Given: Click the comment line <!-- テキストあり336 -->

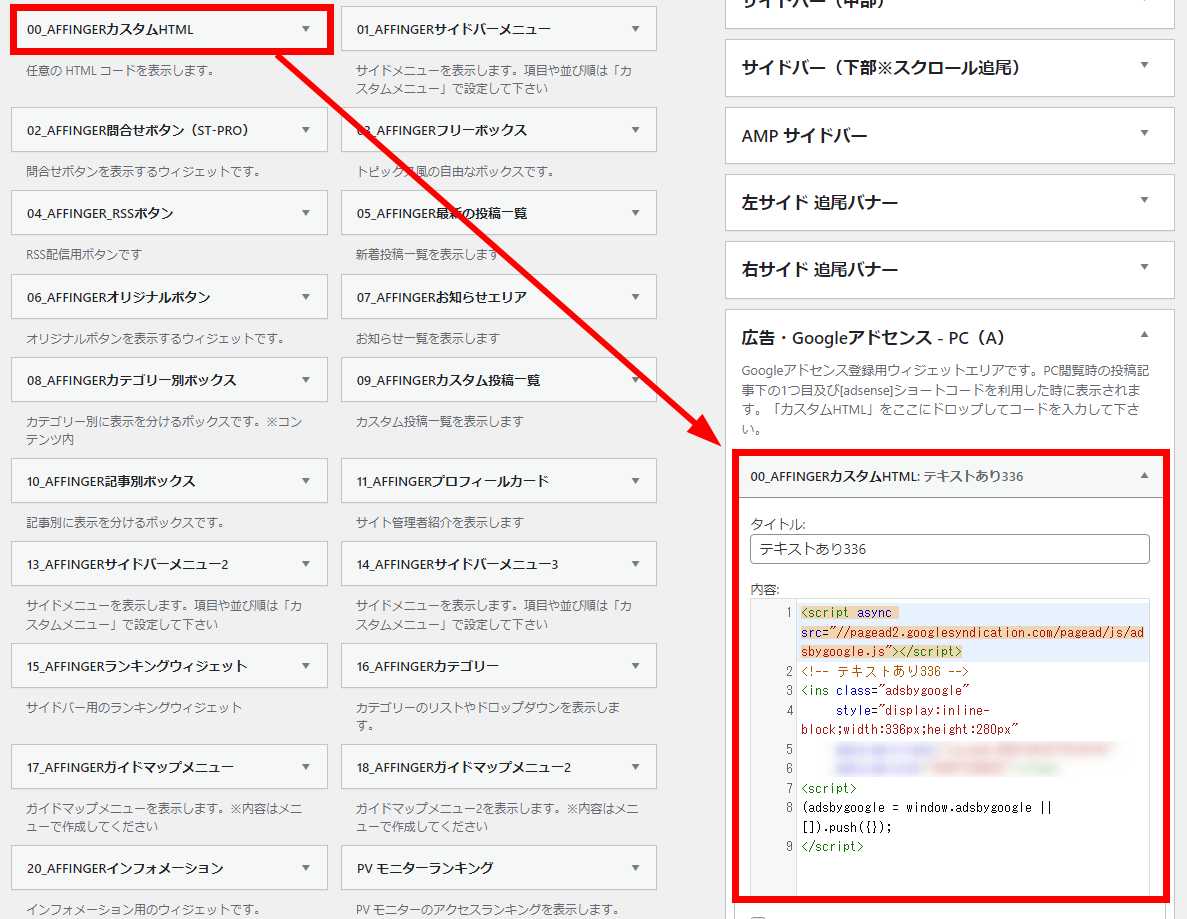Looking at the screenshot, I should (x=884, y=671).
